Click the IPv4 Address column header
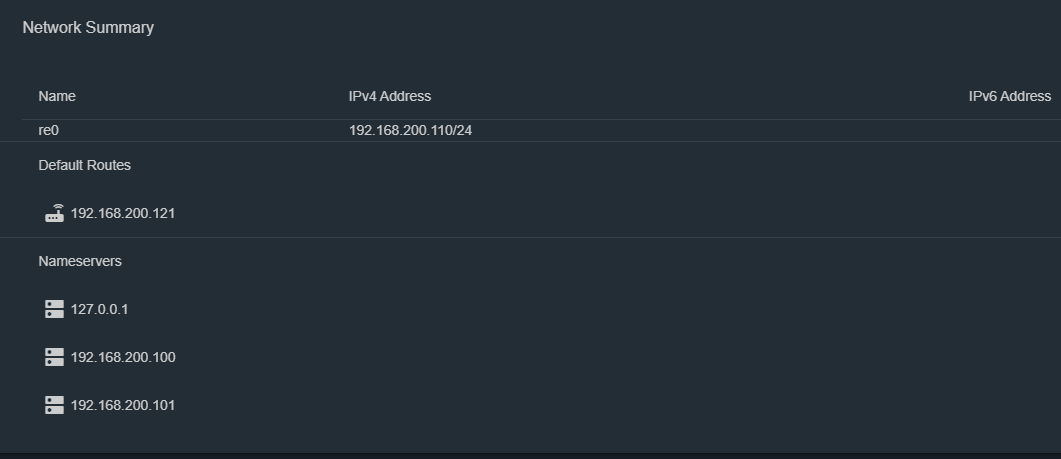This screenshot has height=459, width=1061. click(x=390, y=96)
